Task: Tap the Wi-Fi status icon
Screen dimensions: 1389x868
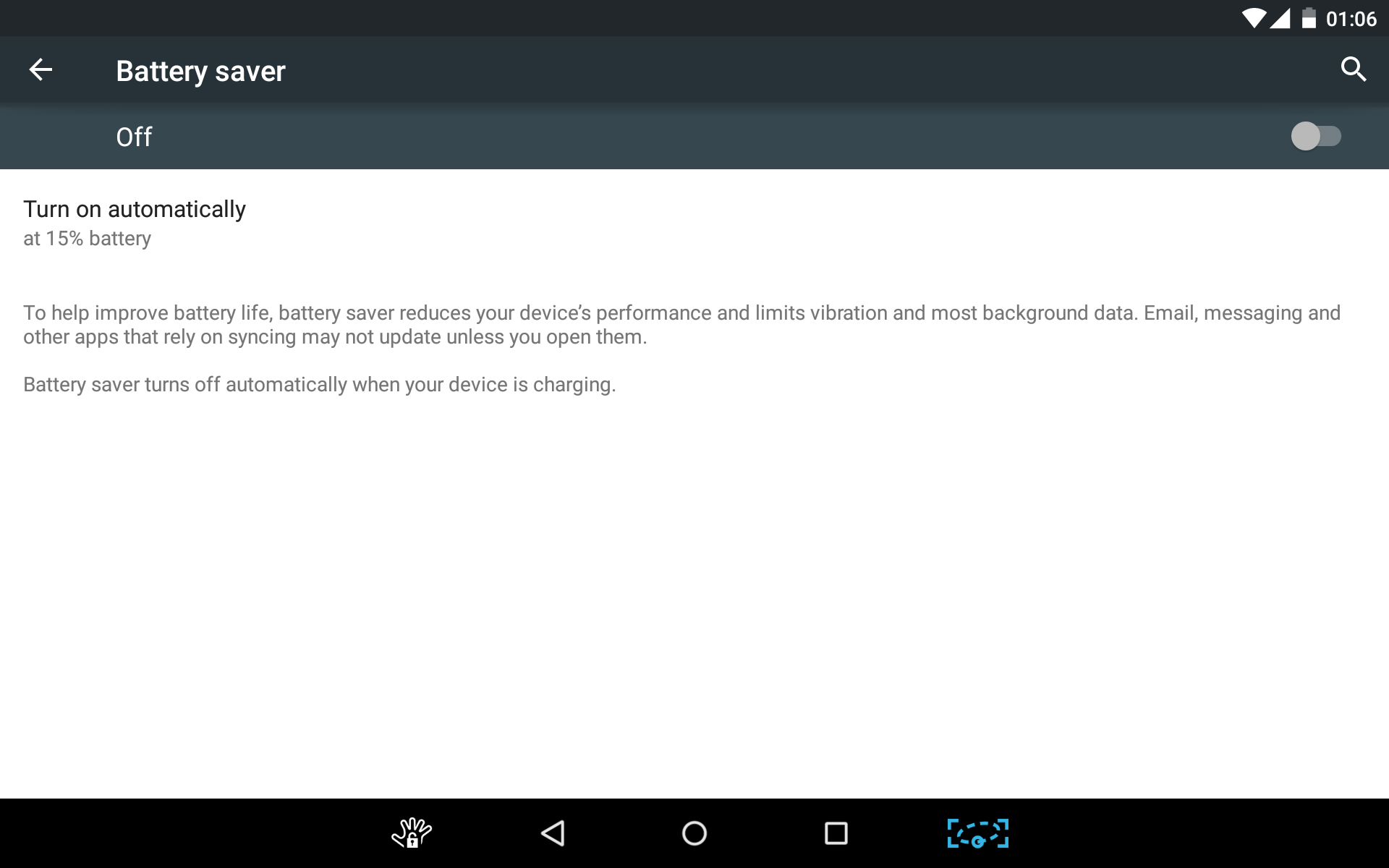Action: pyautogui.click(x=1253, y=18)
